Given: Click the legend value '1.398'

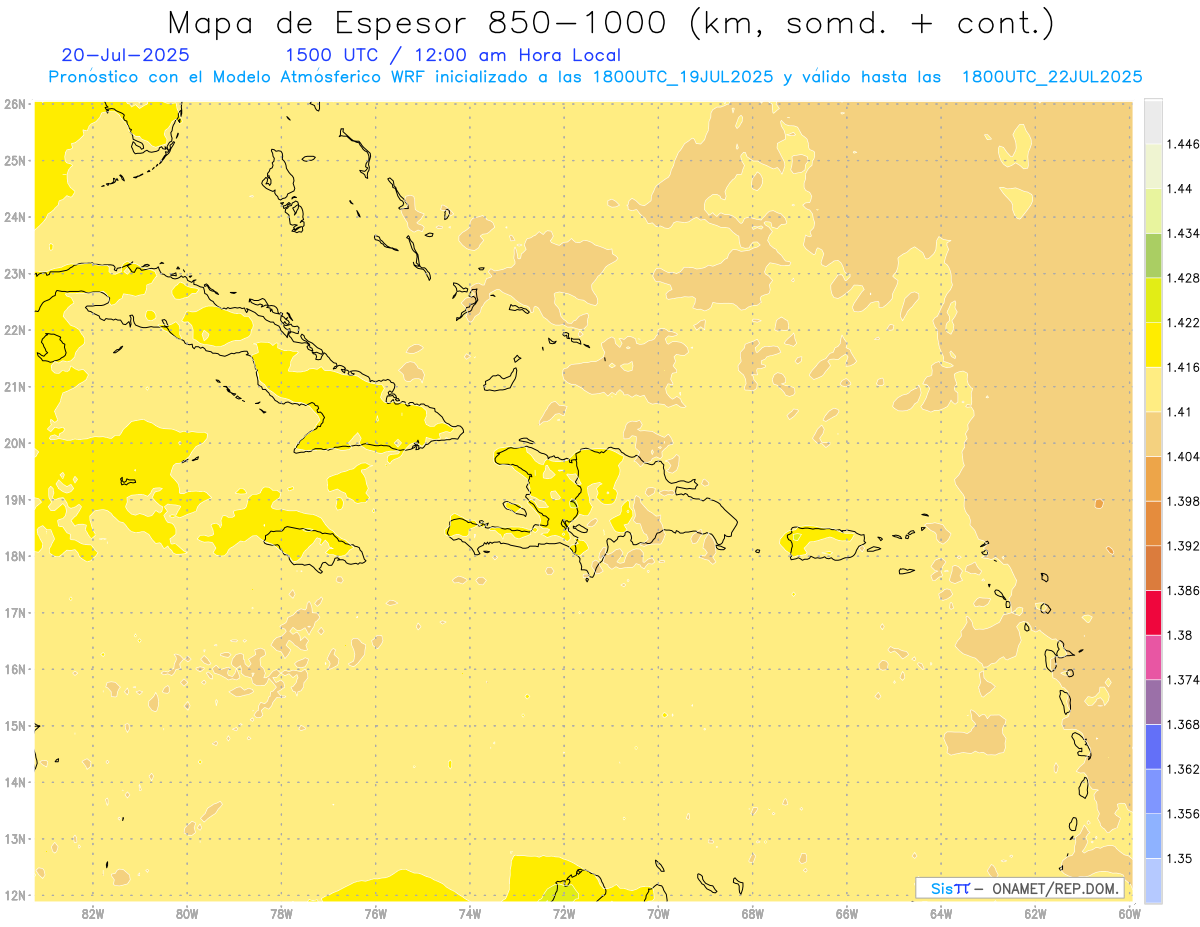Looking at the screenshot, I should click(x=1183, y=501).
